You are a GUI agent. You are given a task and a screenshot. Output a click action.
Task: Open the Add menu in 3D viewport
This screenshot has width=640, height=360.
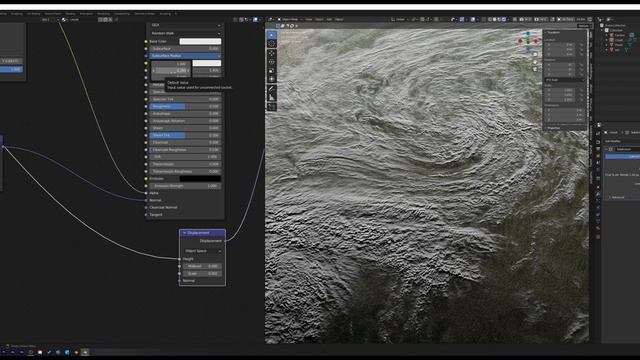pyautogui.click(x=329, y=19)
